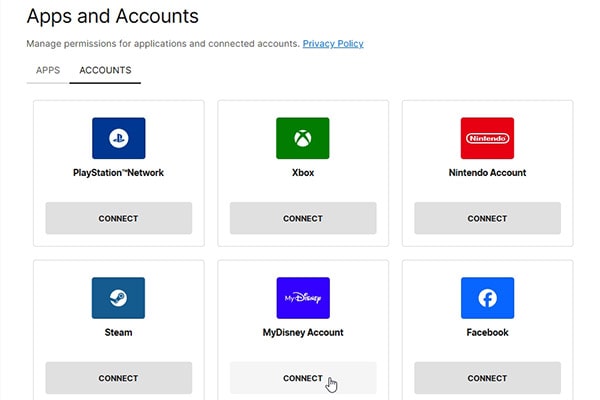Connect the Nintendo Account
The image size is (600, 400).
[x=488, y=218]
